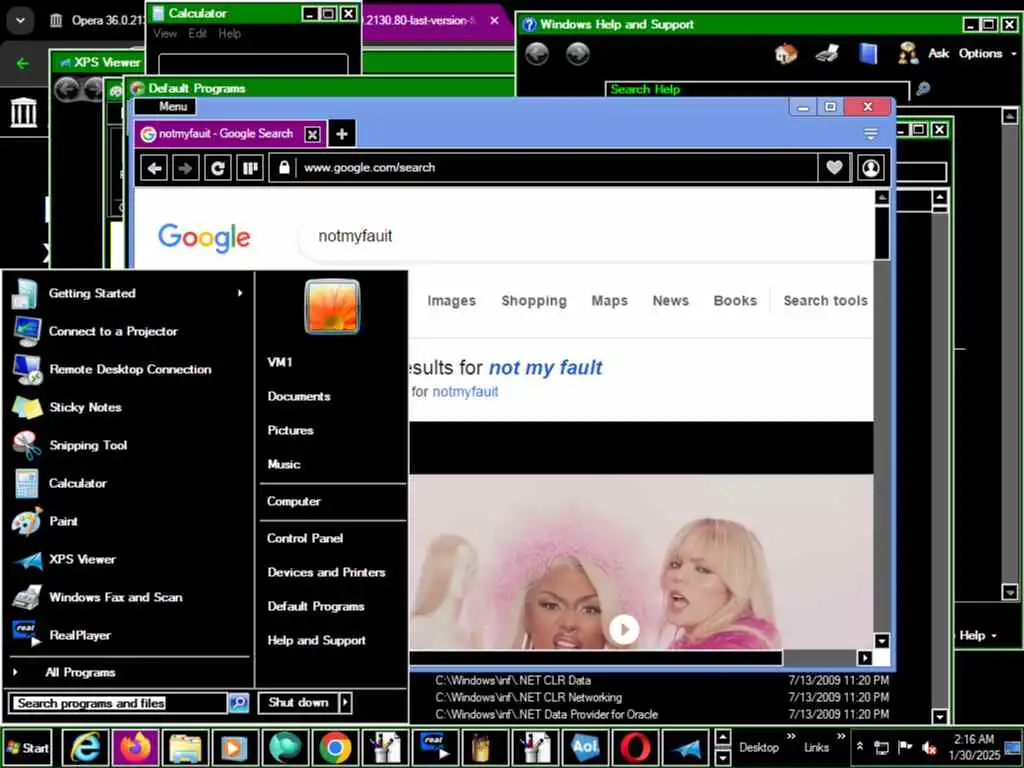Viewport: 1024px width, 768px height.
Task: Open the Speed Dial grid icon
Action: coord(249,168)
